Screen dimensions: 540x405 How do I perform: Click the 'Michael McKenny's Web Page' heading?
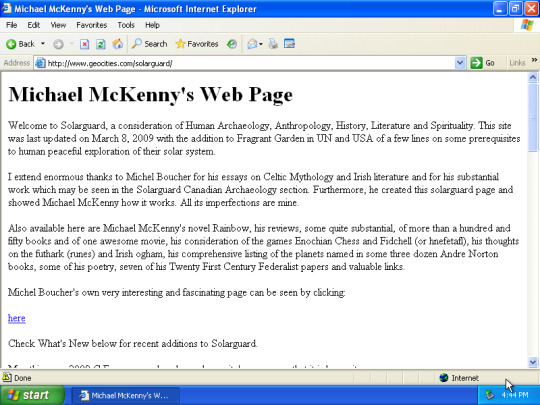[x=150, y=94]
